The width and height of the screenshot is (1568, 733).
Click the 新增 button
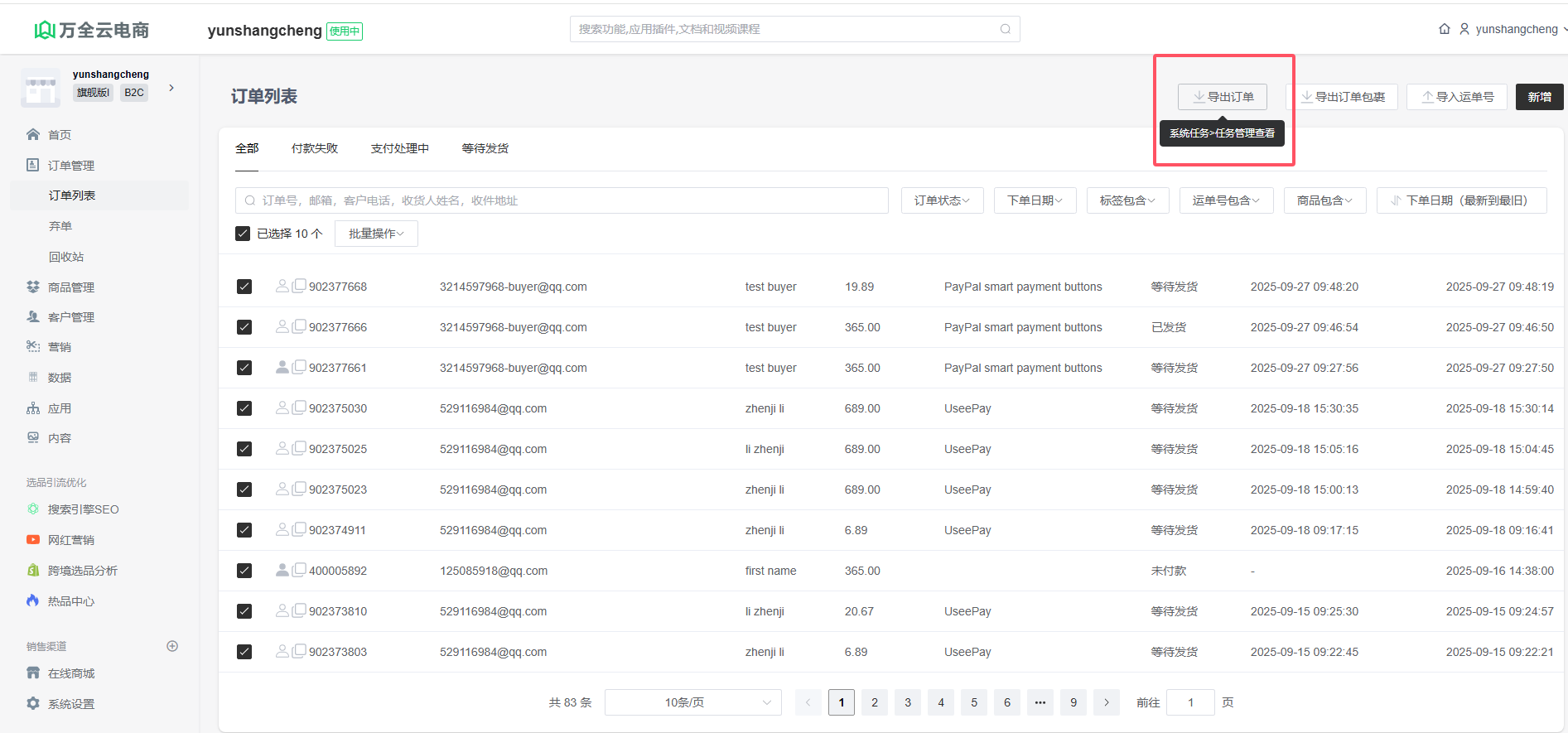[x=1539, y=97]
